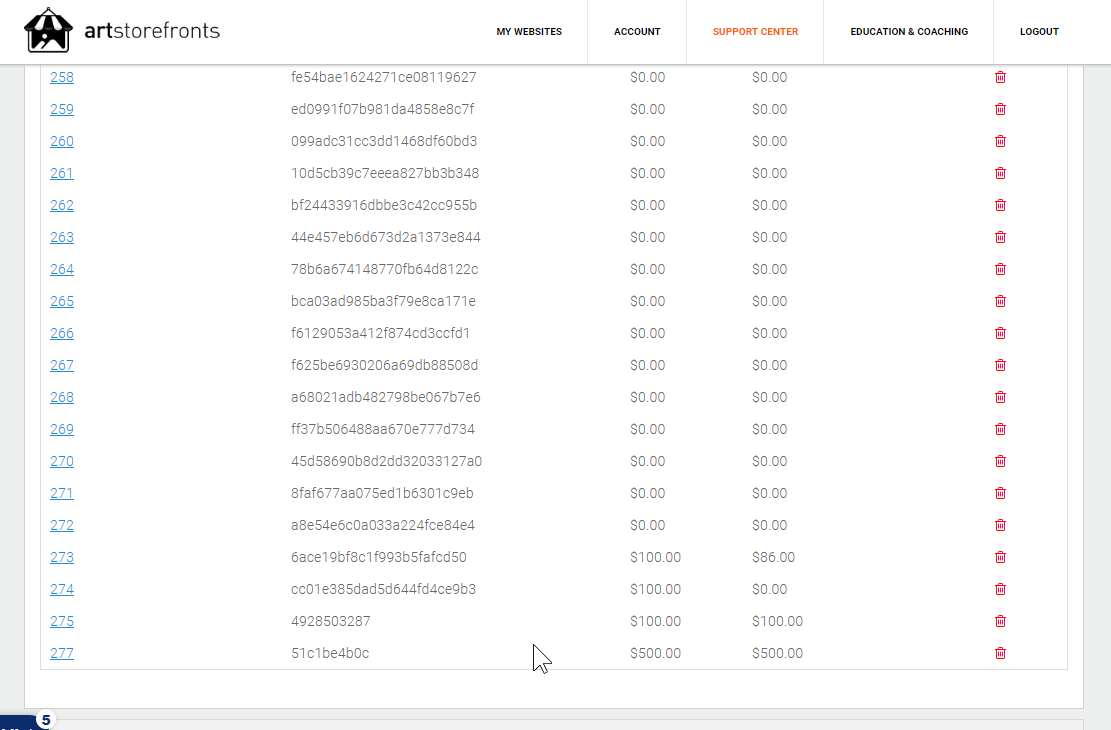Screen dimensions: 1111x730
Task: Remove row 268 with trash icon
Action: coord(1000,397)
